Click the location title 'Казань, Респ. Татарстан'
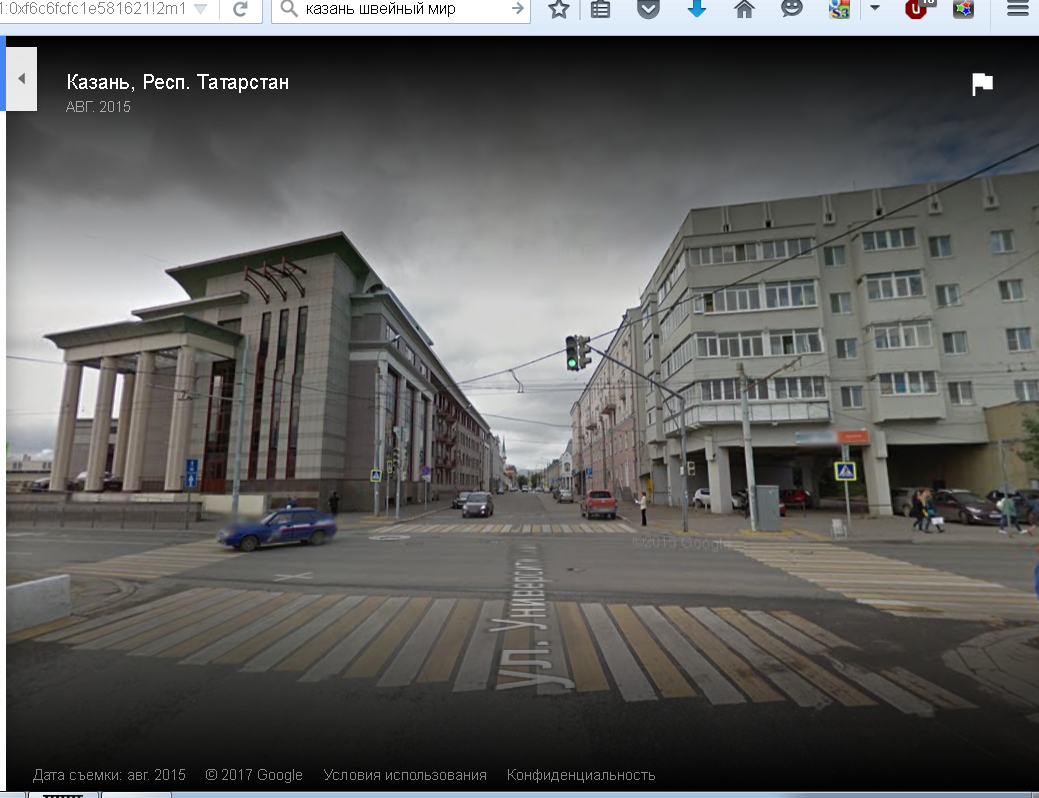This screenshot has height=798, width=1039. pyautogui.click(x=178, y=82)
